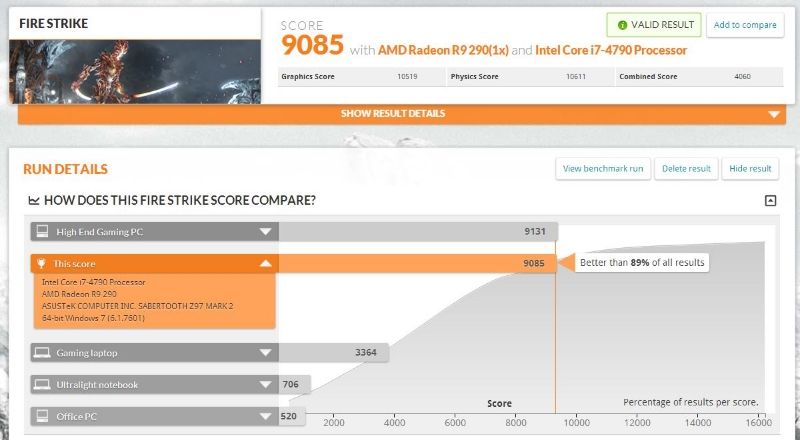
Task: Expand the Gaming laptop dropdown arrow
Action: point(265,352)
